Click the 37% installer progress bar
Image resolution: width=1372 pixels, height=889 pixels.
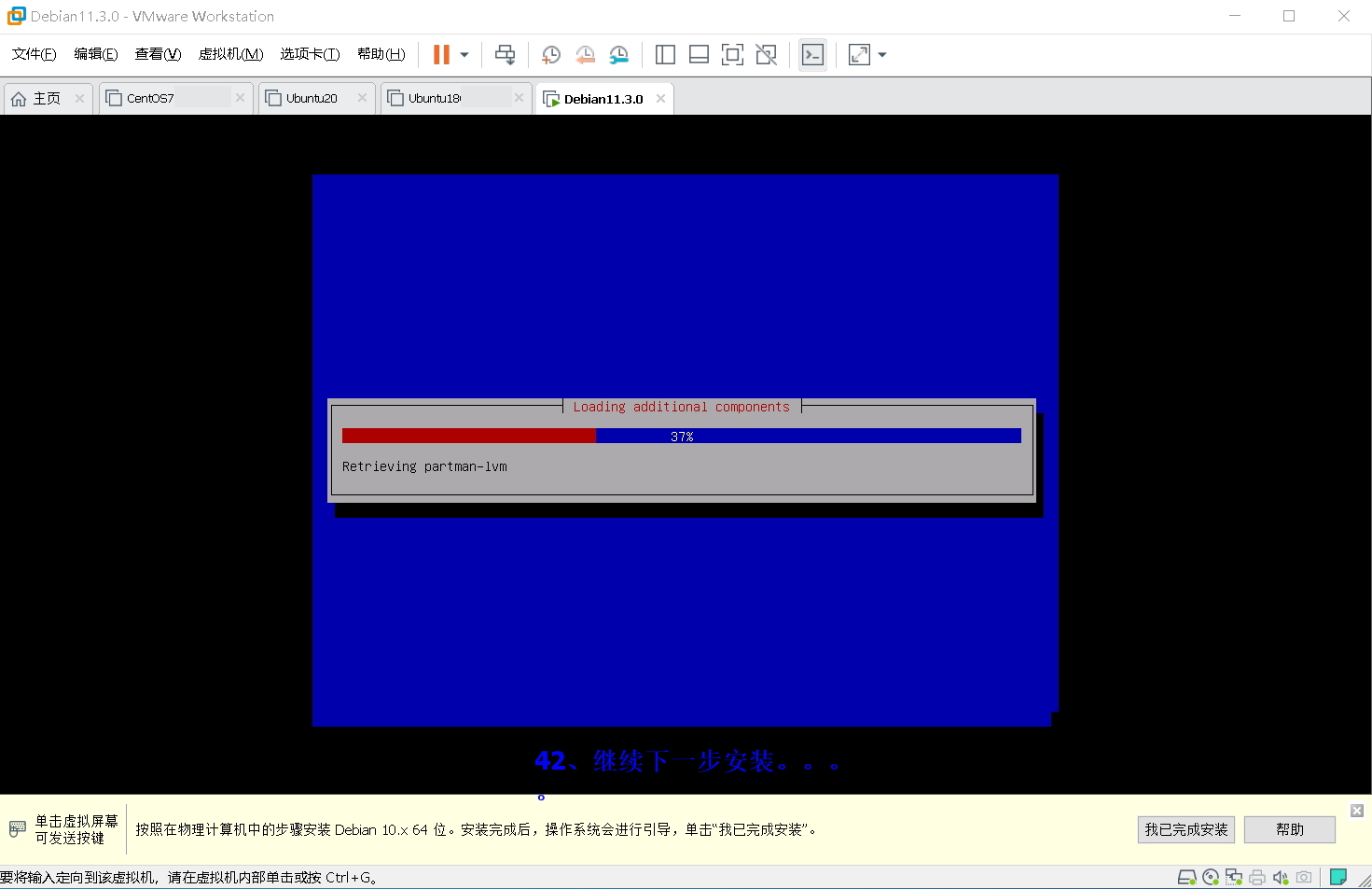tap(682, 436)
